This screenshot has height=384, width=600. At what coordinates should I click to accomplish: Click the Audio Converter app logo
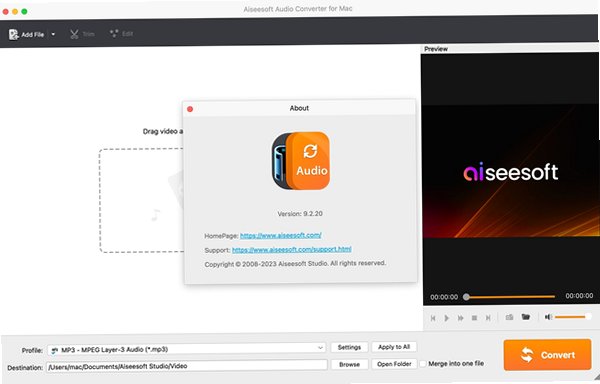pos(301,161)
